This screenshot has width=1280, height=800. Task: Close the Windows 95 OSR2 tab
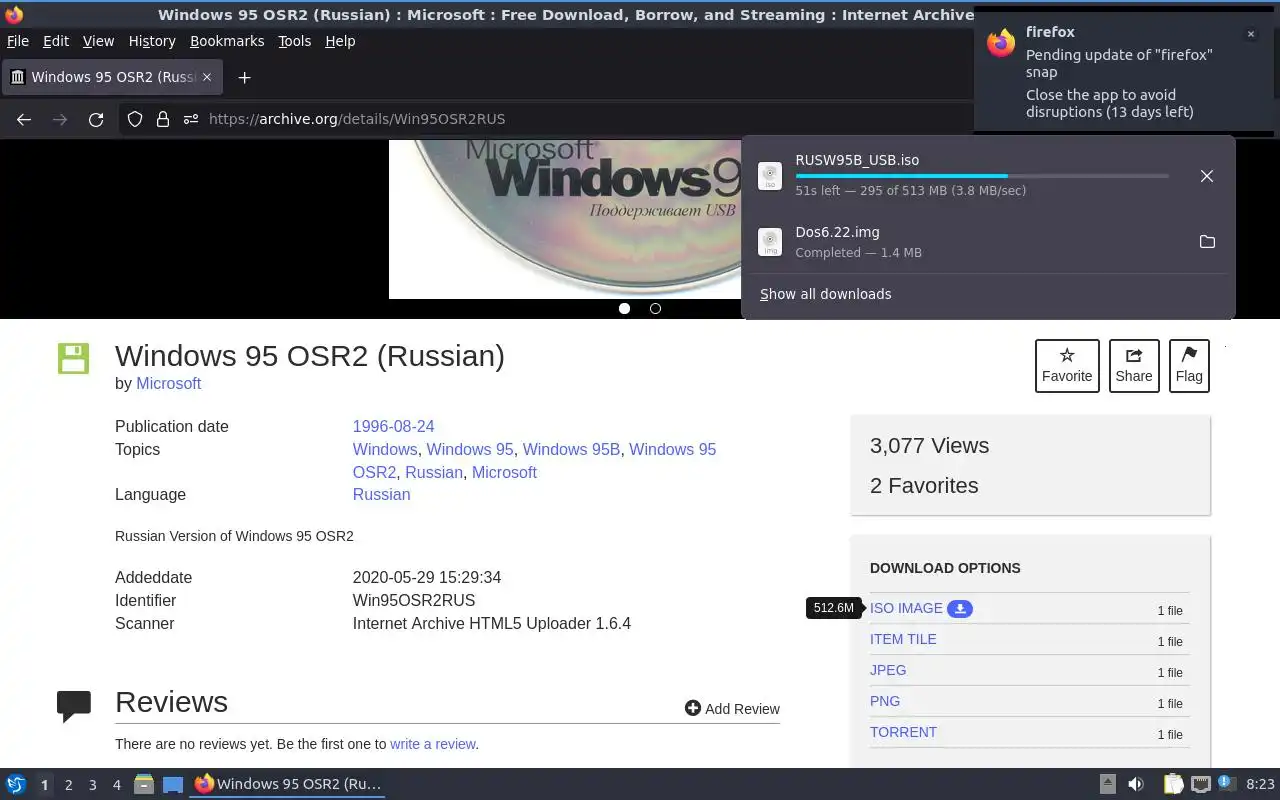207,77
